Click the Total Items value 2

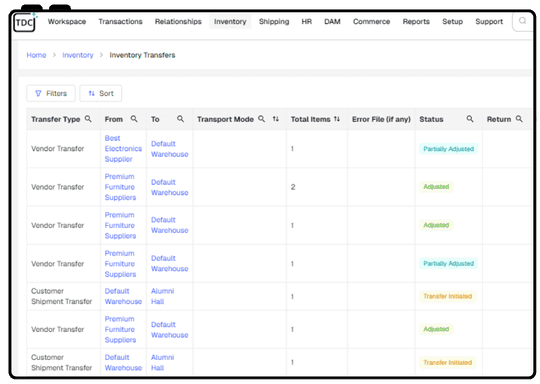coord(293,187)
